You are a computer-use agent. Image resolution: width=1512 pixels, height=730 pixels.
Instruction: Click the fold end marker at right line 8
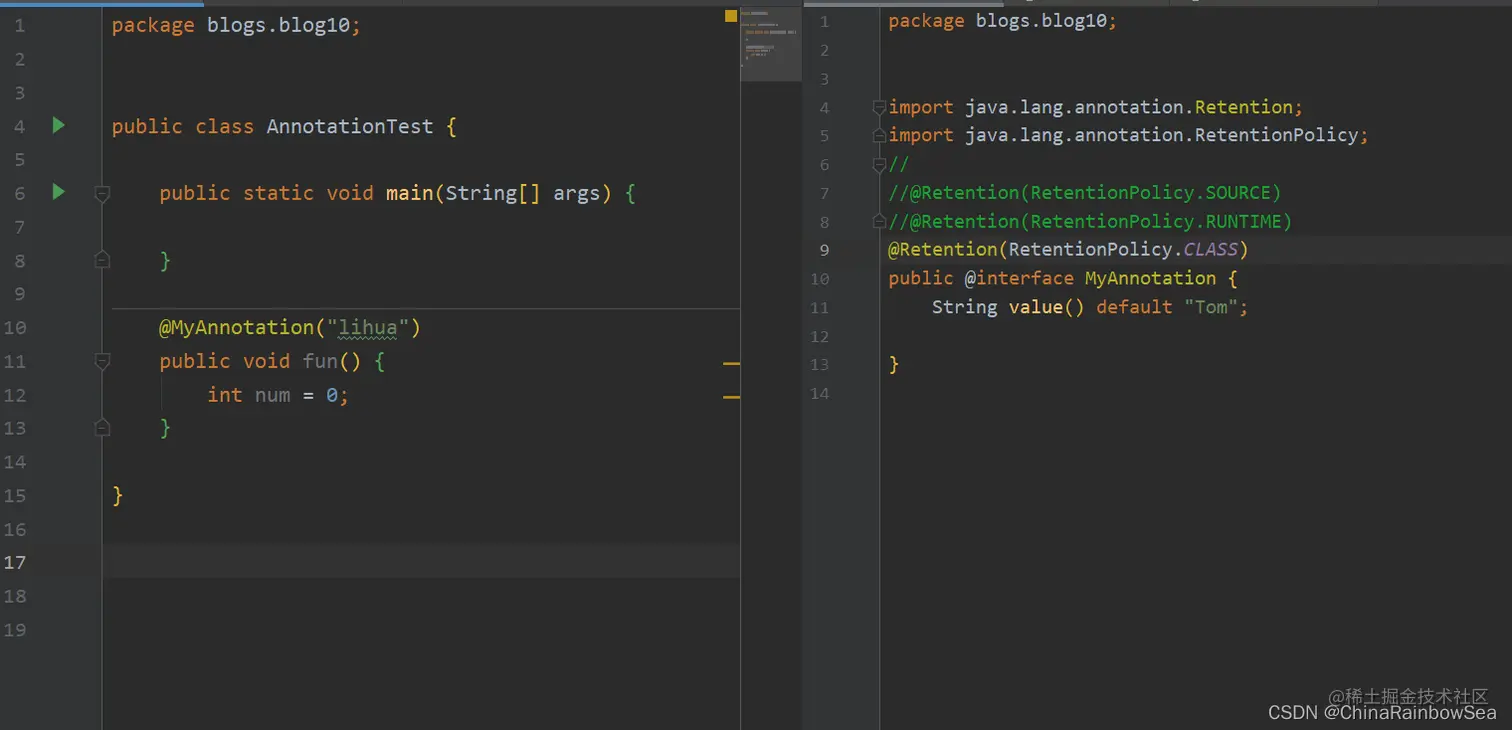(879, 221)
